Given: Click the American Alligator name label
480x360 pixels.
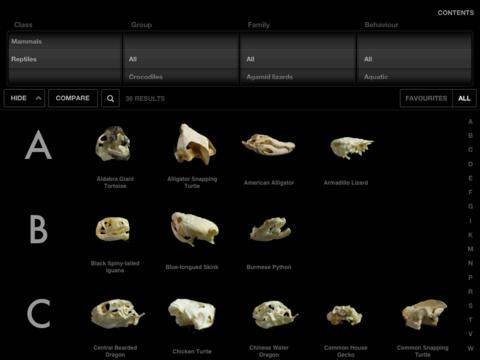Looking at the screenshot, I should (x=269, y=183).
